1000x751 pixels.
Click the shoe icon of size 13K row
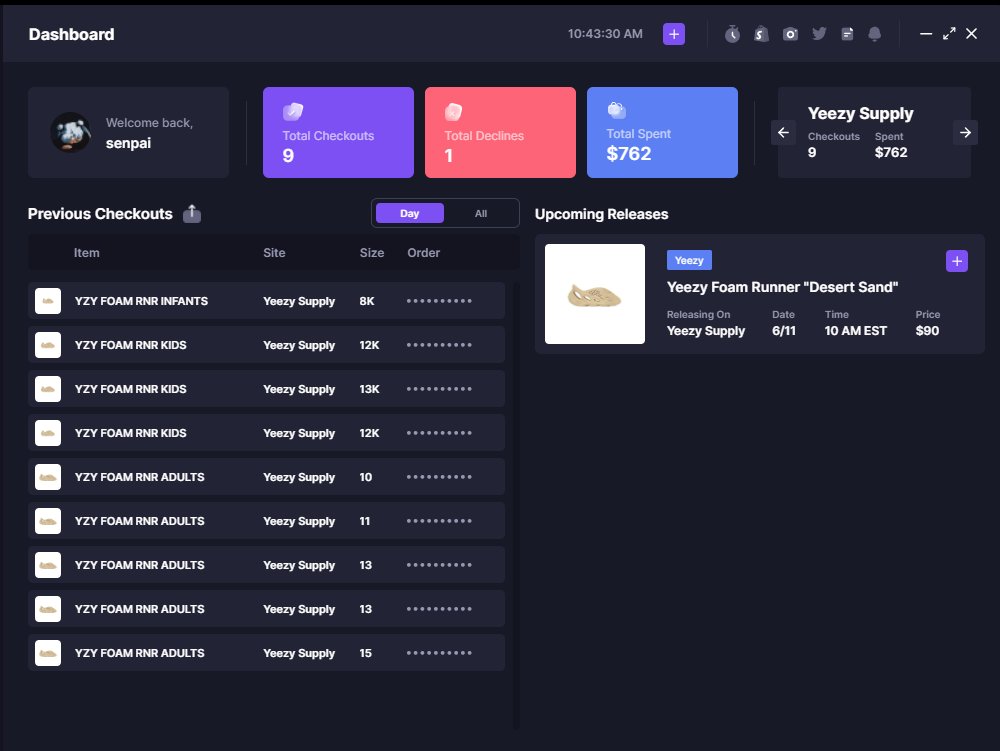48,389
